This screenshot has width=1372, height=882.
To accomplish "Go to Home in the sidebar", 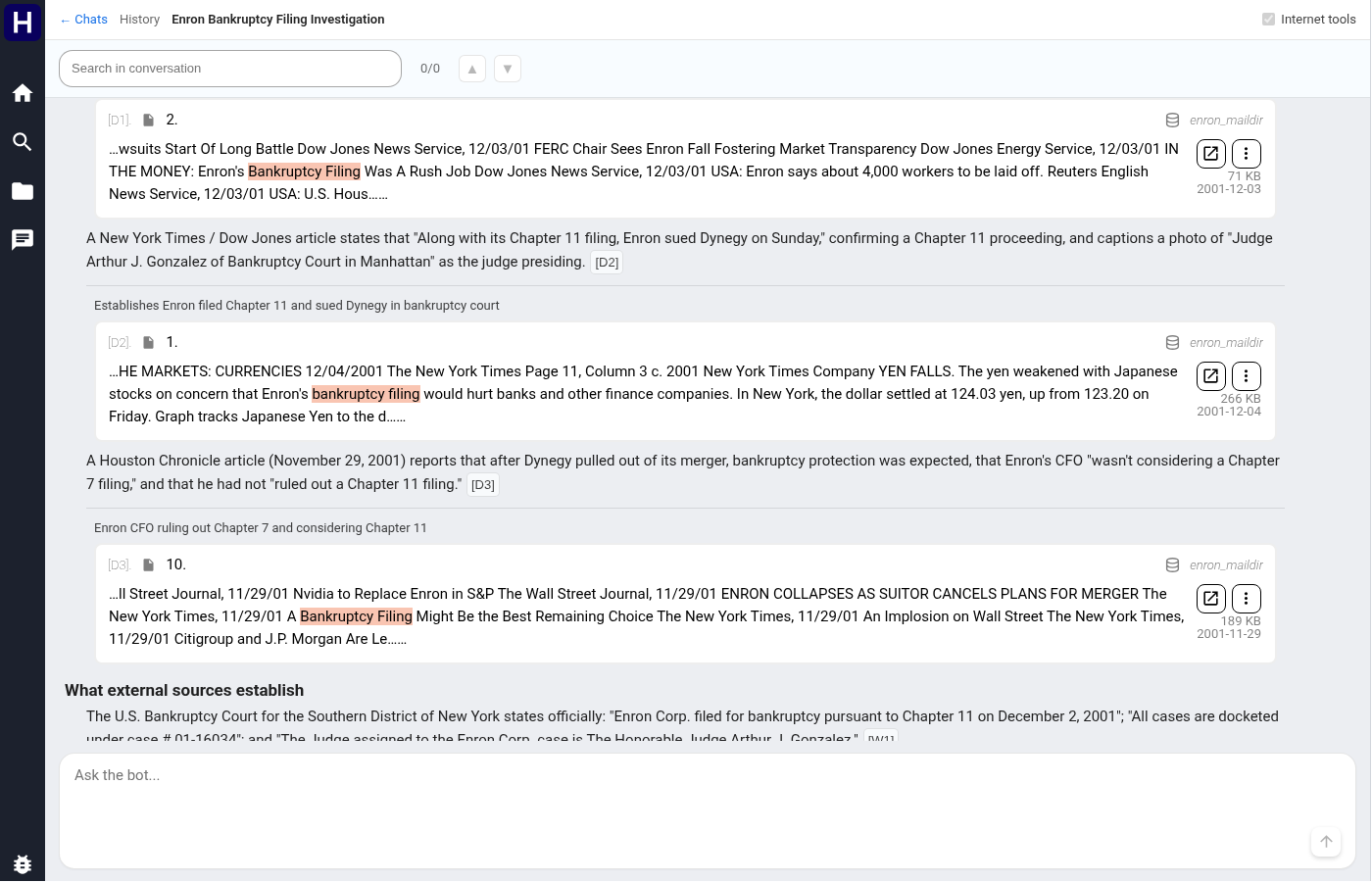I will [x=23, y=93].
